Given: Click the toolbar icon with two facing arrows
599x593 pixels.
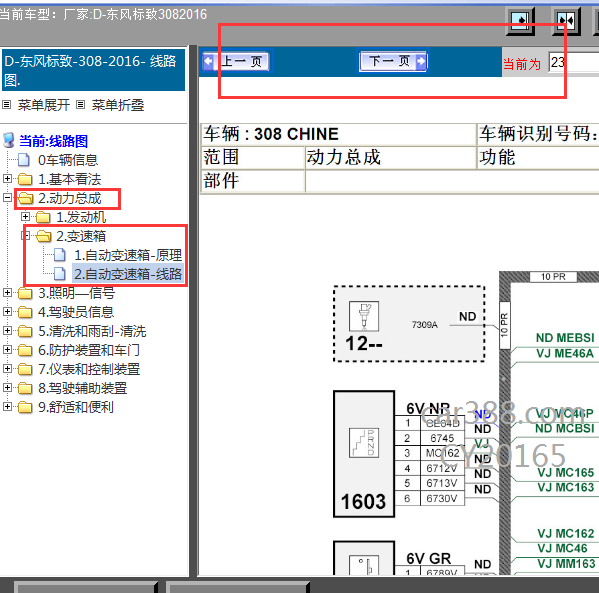Looking at the screenshot, I should pyautogui.click(x=566, y=21).
